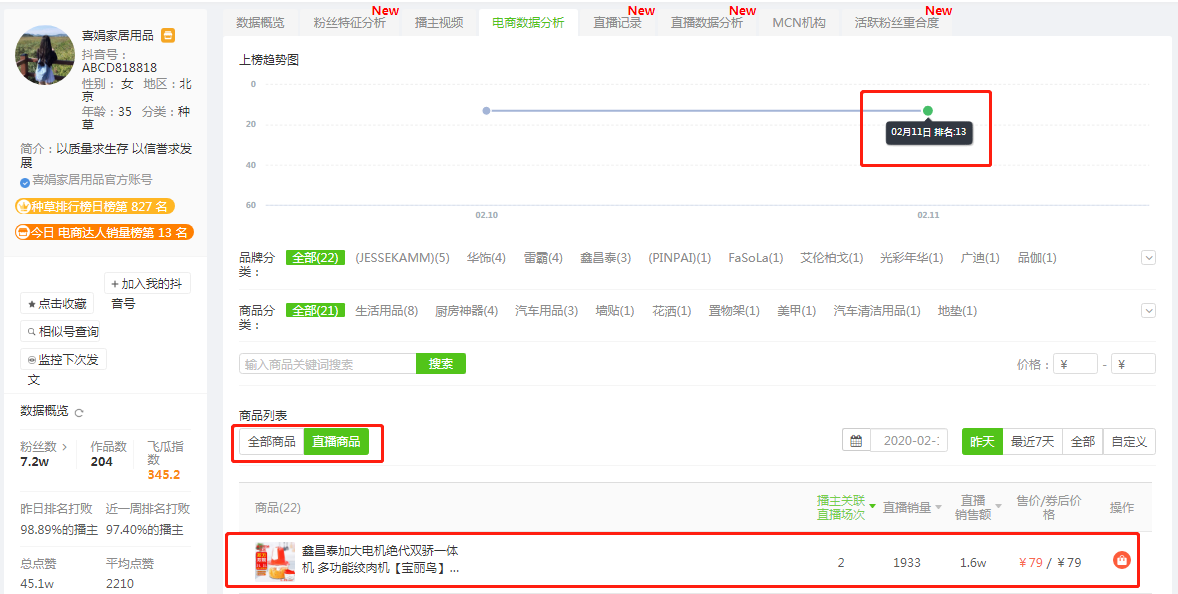Click the product thumbnail of 鑫昌泰 meat grinder
The height and width of the screenshot is (594, 1178).
tap(274, 561)
